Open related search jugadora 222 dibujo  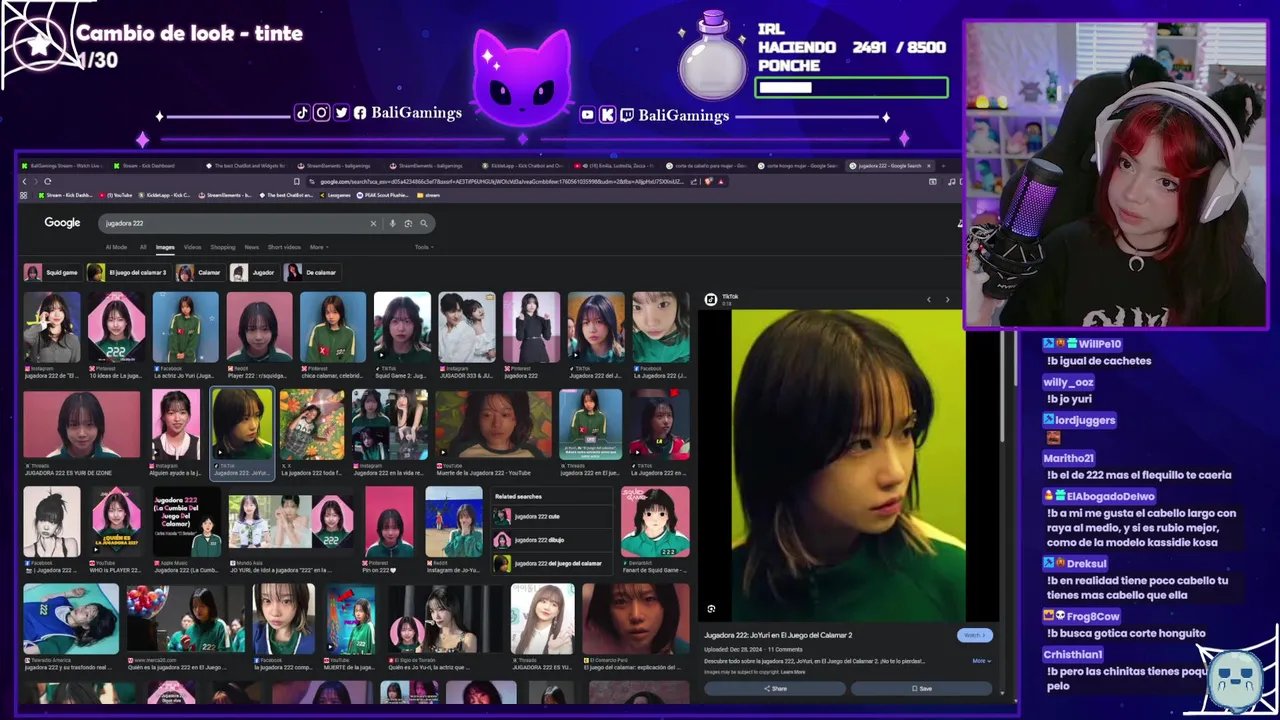tap(551, 540)
